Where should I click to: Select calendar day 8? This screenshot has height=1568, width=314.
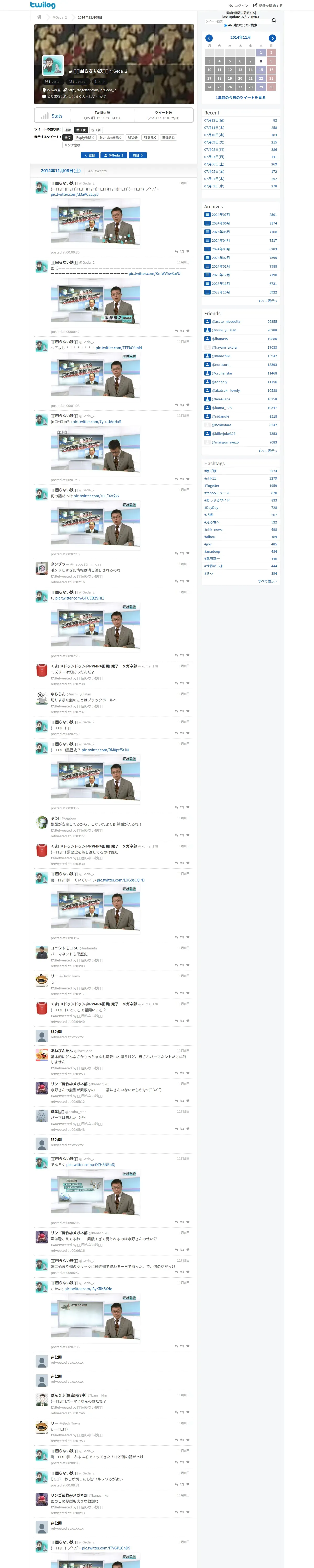point(261,61)
